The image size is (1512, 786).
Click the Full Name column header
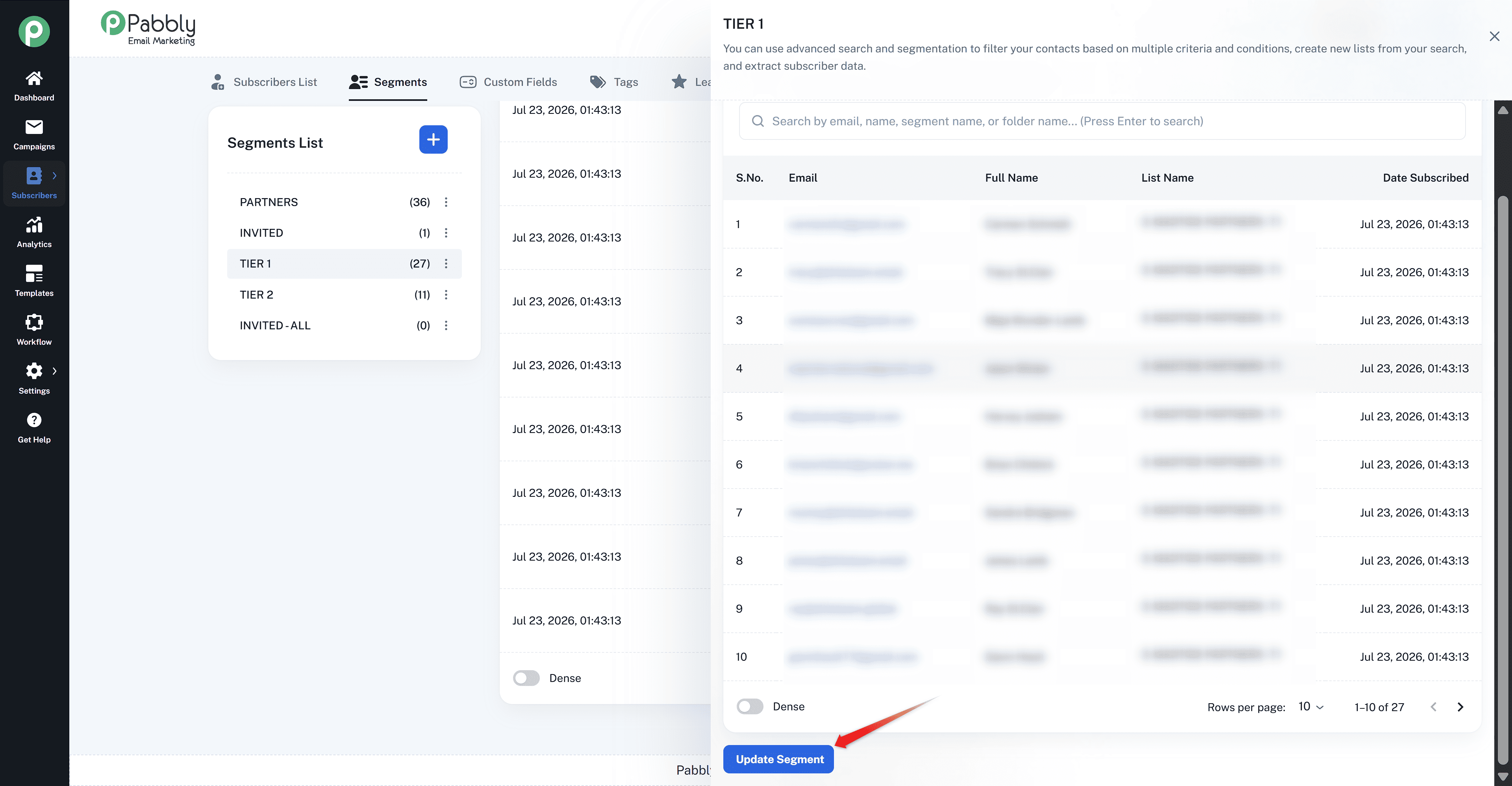pyautogui.click(x=1011, y=177)
